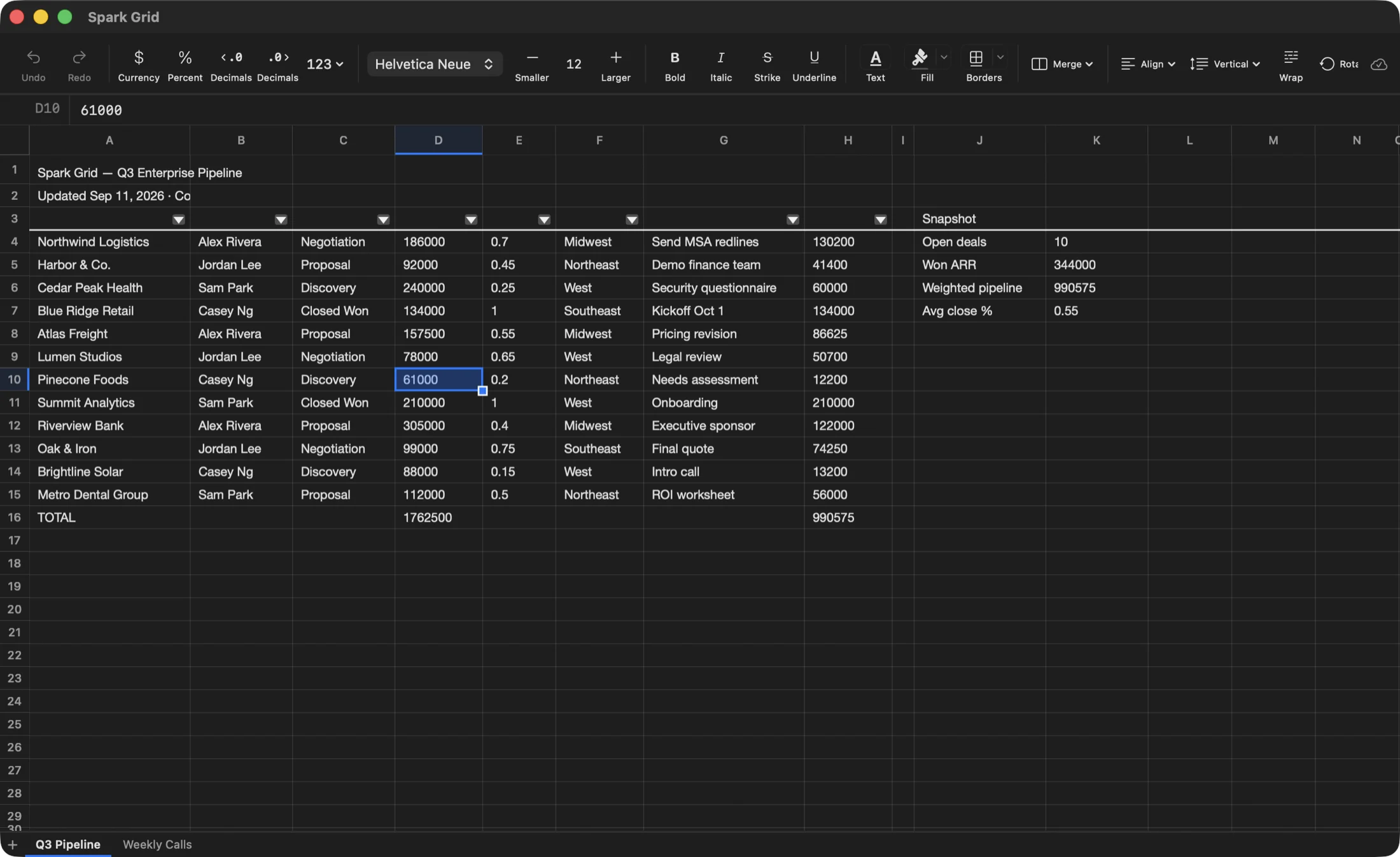Screen dimensions: 1400x857
Task: Open column H filter arrow
Action: click(x=881, y=220)
